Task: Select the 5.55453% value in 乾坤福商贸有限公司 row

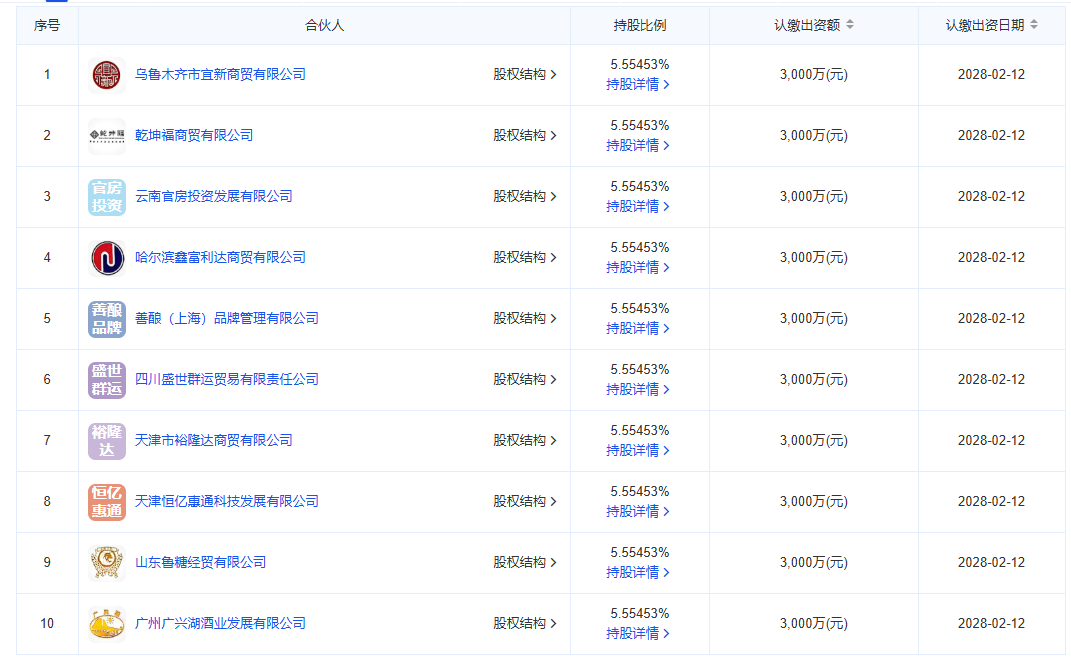Action: tap(640, 126)
